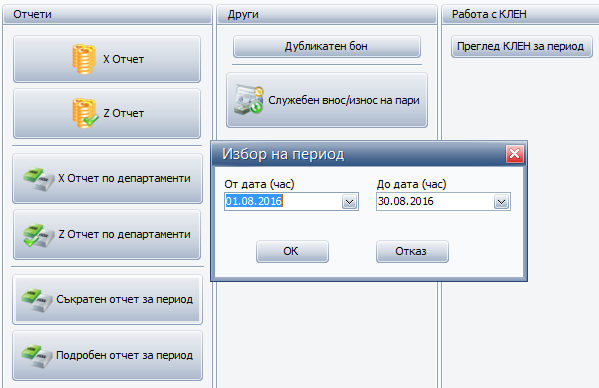Click the Отчети panel header

click(x=107, y=15)
